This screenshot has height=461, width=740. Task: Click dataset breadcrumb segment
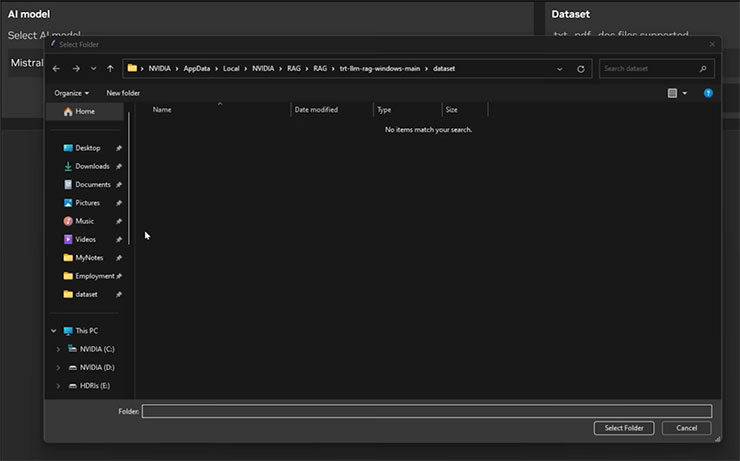444,69
